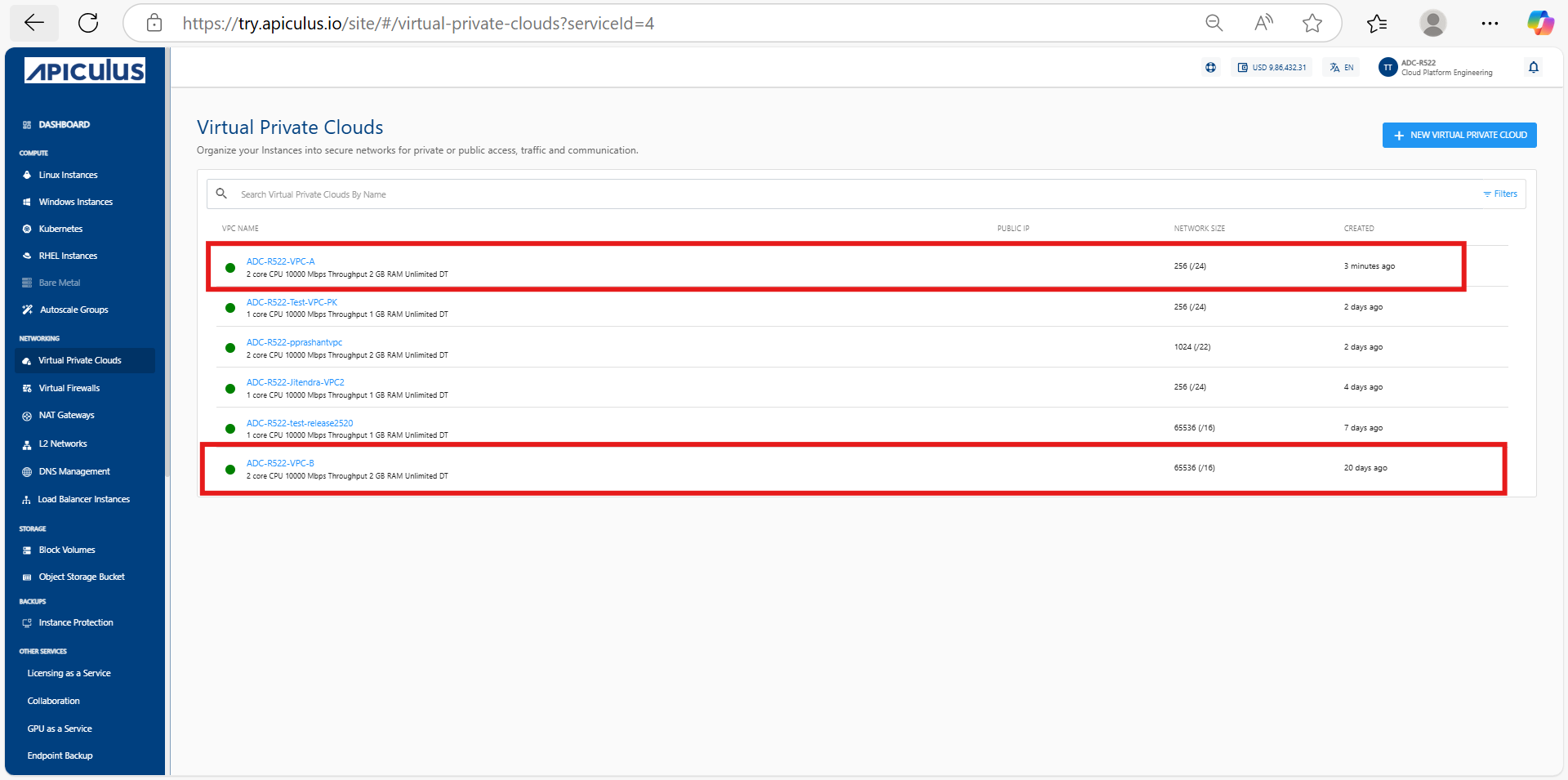Open the EN language selector
The height and width of the screenshot is (780, 1568).
pos(1342,68)
